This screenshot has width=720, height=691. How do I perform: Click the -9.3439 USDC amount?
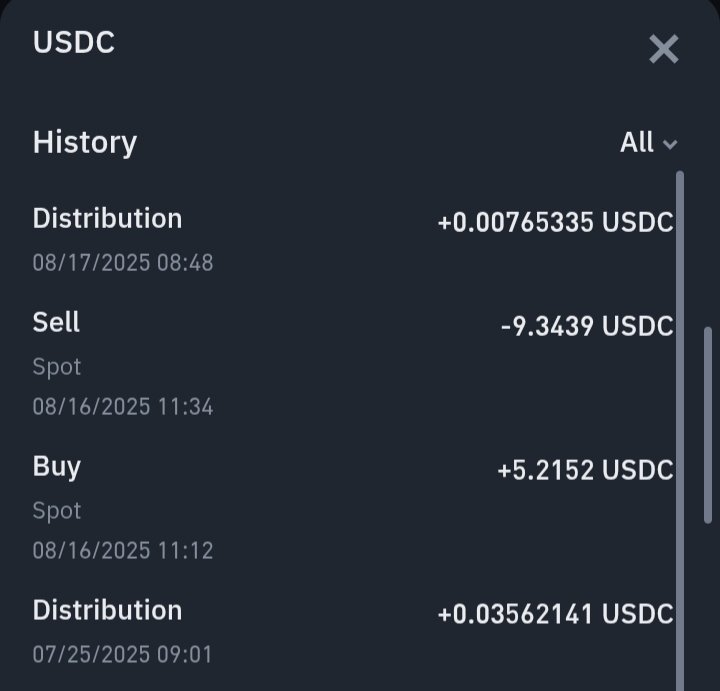tap(587, 326)
